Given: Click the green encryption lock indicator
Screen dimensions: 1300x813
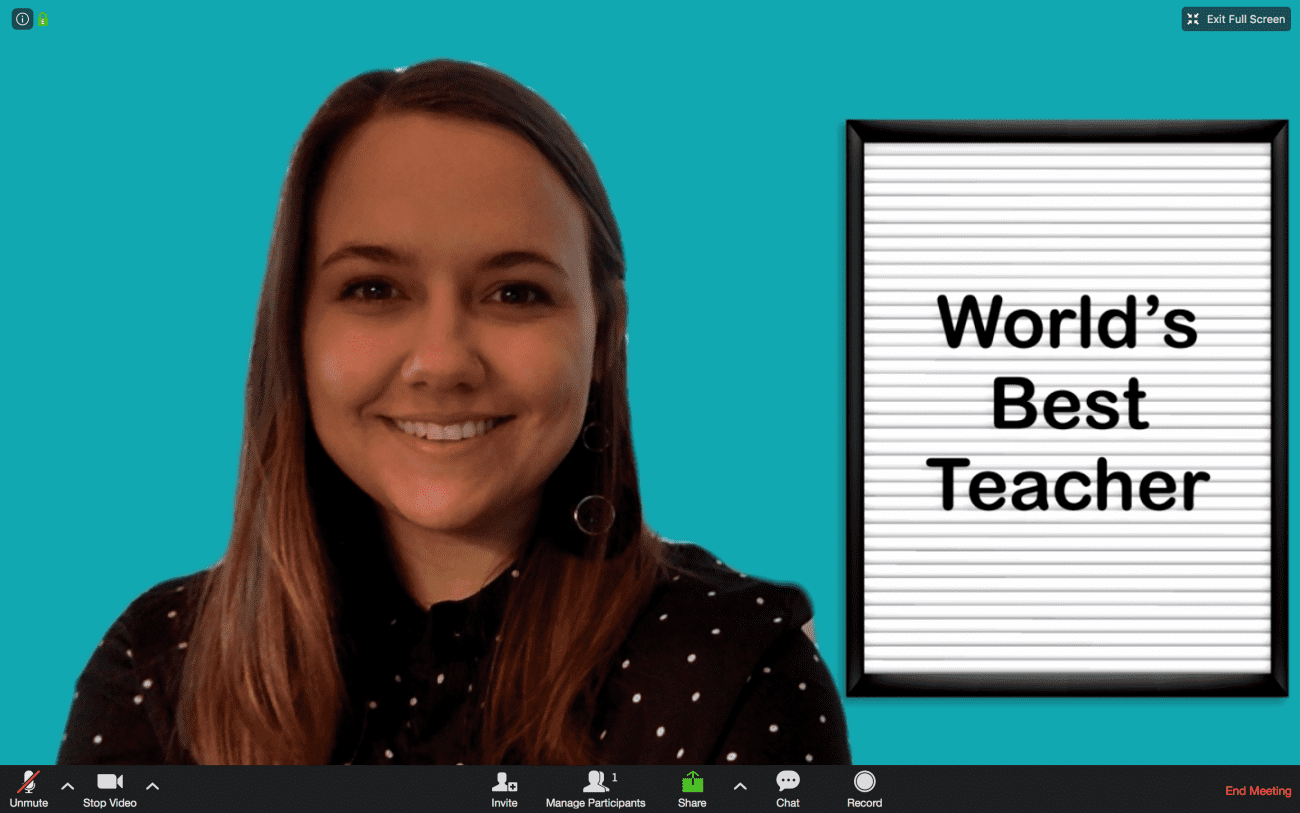Looking at the screenshot, I should (x=44, y=18).
